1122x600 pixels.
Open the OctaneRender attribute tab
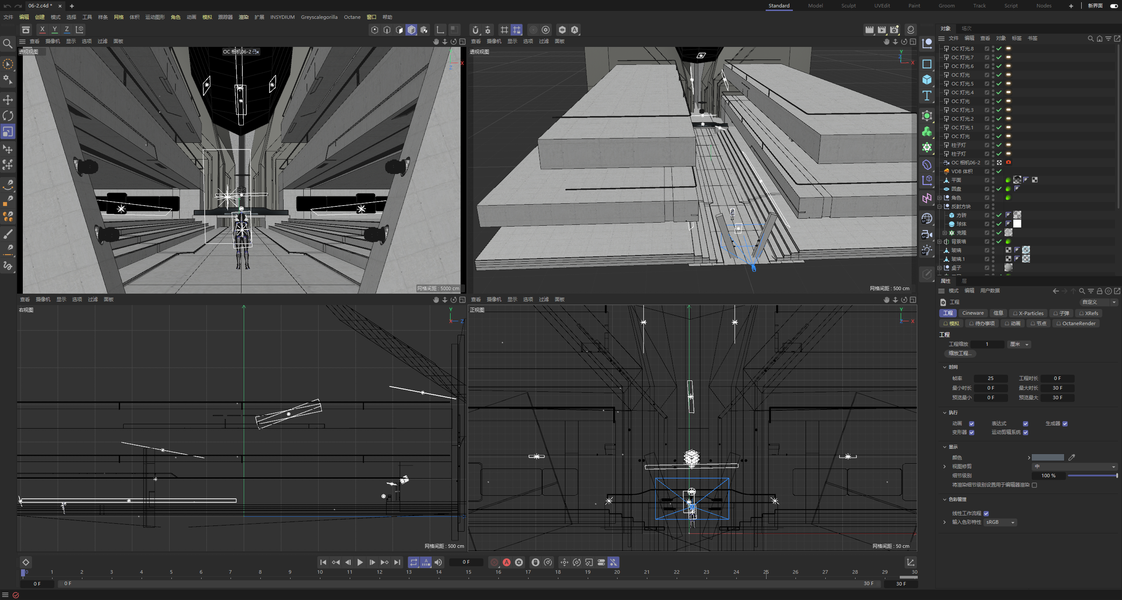pos(1075,323)
